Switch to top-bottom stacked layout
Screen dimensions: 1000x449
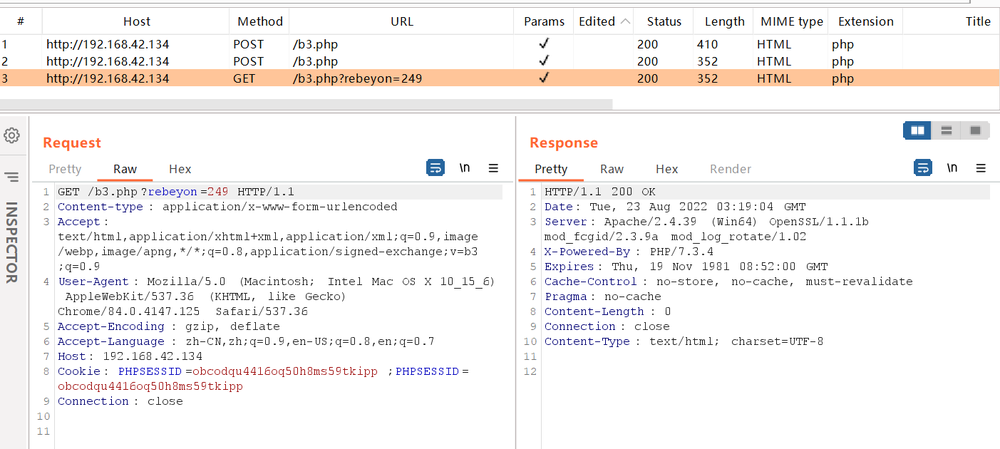tap(945, 131)
